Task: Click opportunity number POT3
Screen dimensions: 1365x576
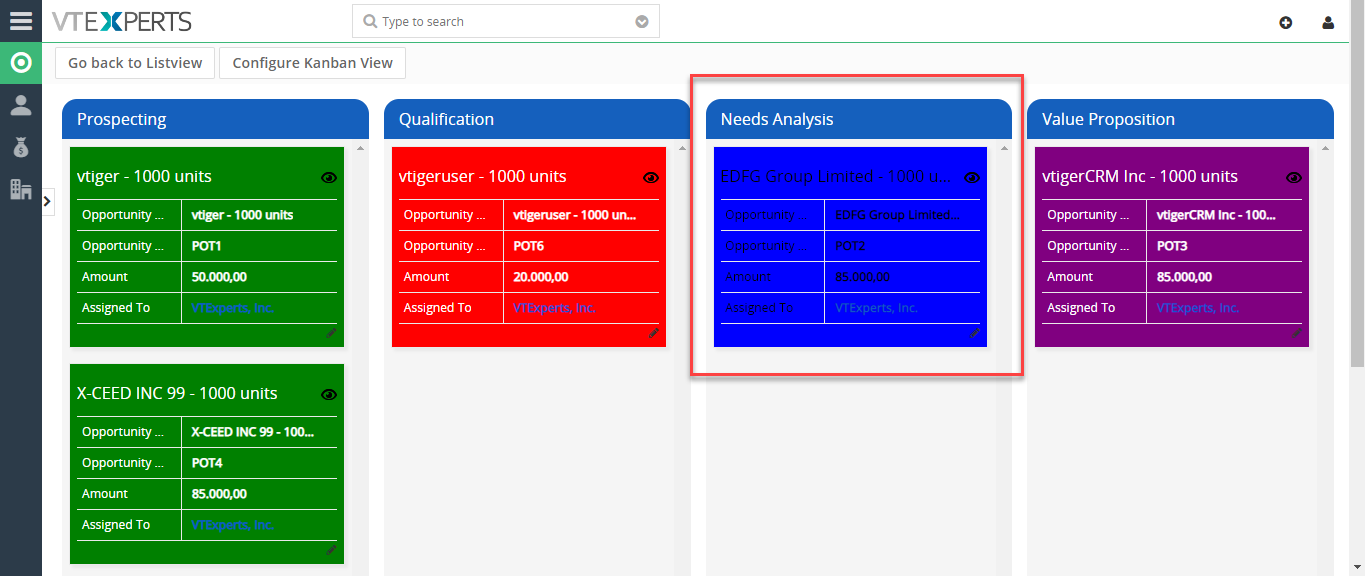Action: pos(1172,246)
